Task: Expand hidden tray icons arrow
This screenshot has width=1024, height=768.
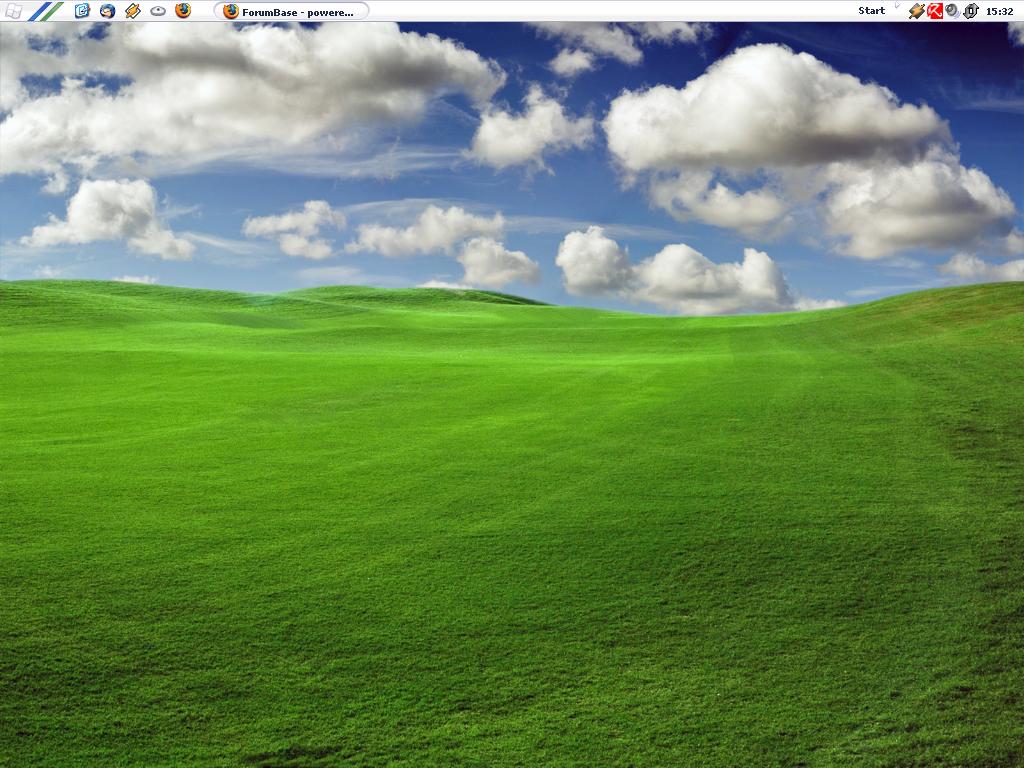Action: click(x=897, y=6)
